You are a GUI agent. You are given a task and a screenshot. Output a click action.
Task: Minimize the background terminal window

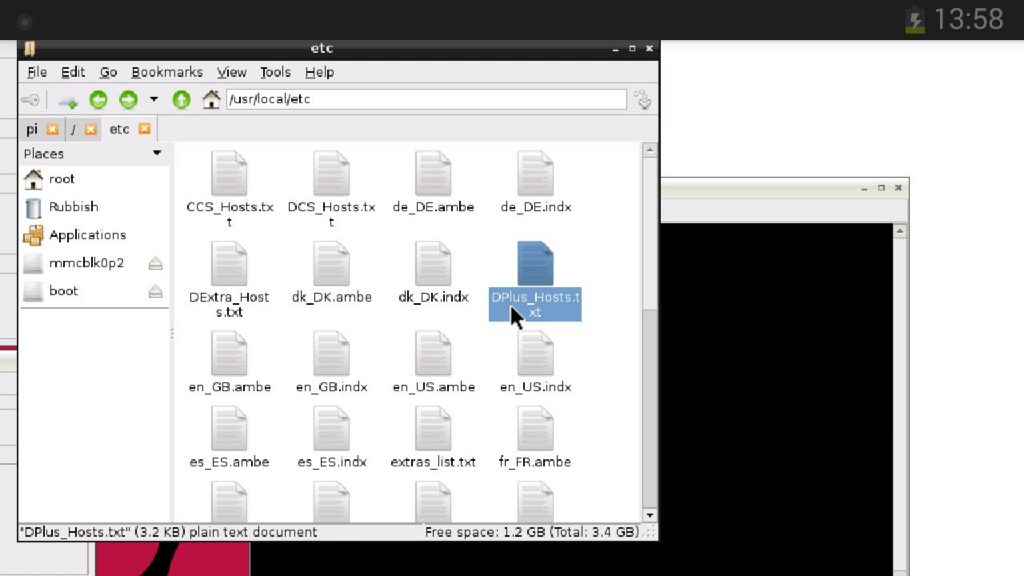coord(864,189)
